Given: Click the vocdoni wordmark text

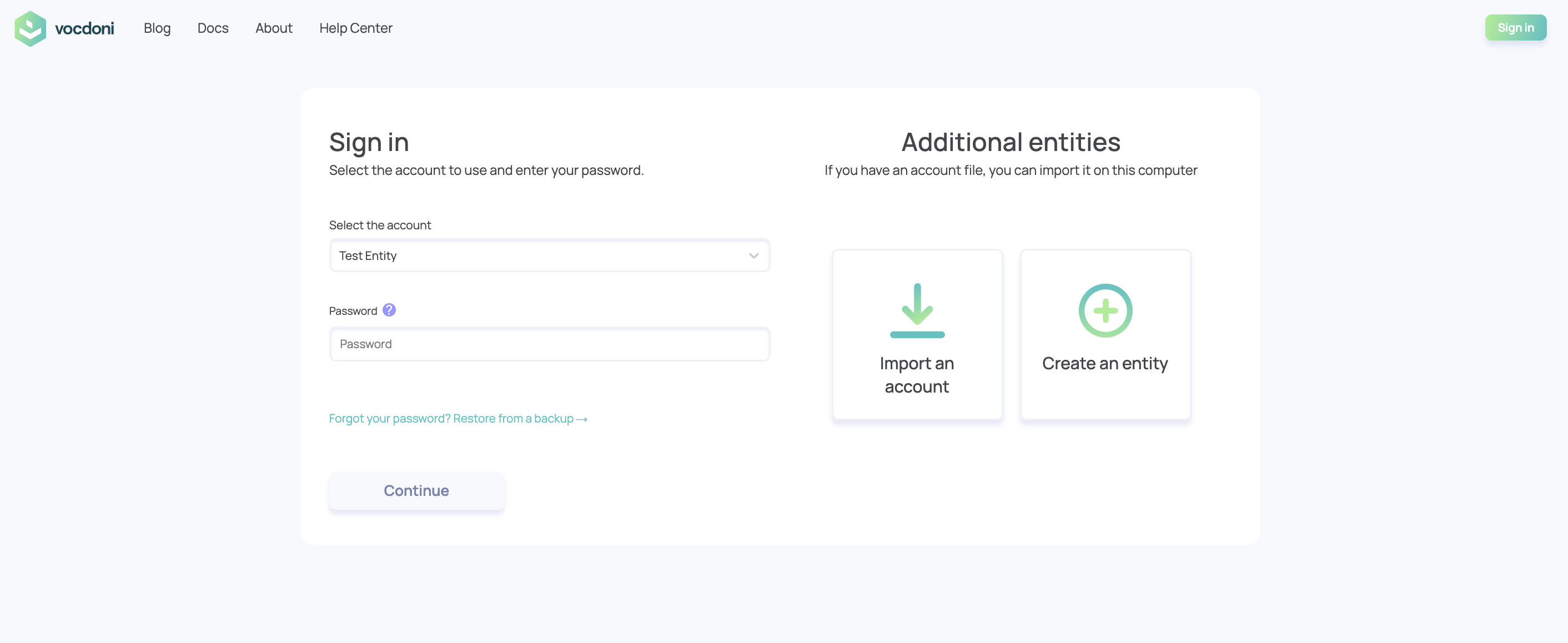Looking at the screenshot, I should click(x=84, y=29).
